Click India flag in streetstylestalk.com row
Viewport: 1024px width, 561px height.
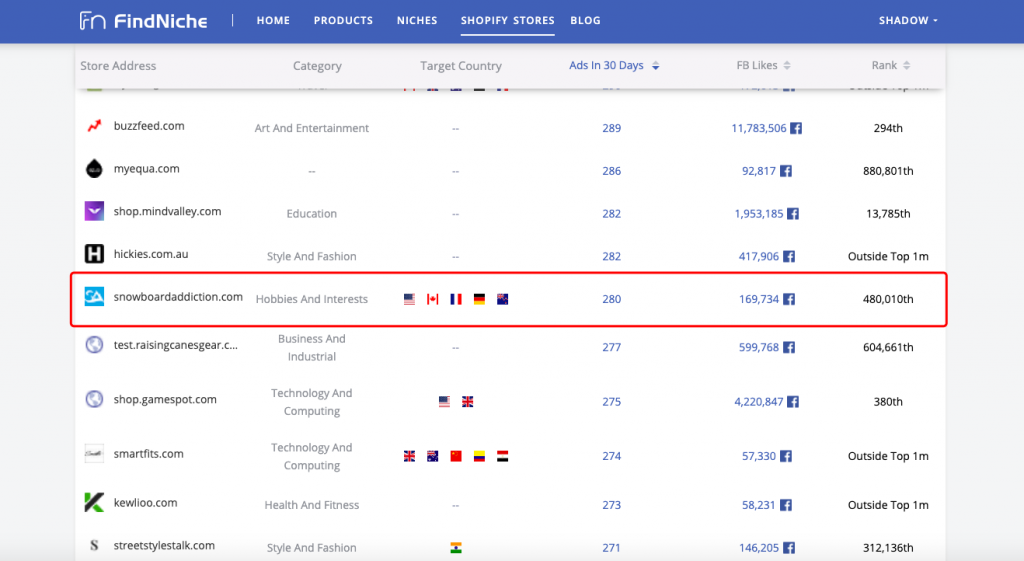pos(456,548)
